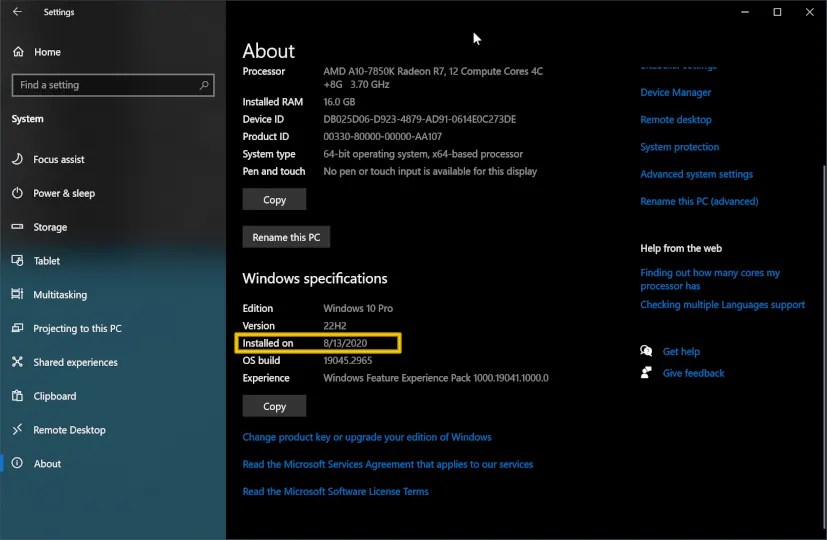Click the Installed on date 8/13/2020

pos(345,343)
